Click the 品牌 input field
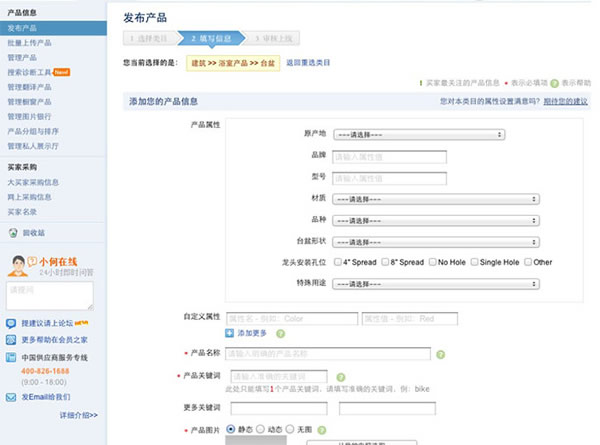The image size is (600, 445). click(x=389, y=156)
